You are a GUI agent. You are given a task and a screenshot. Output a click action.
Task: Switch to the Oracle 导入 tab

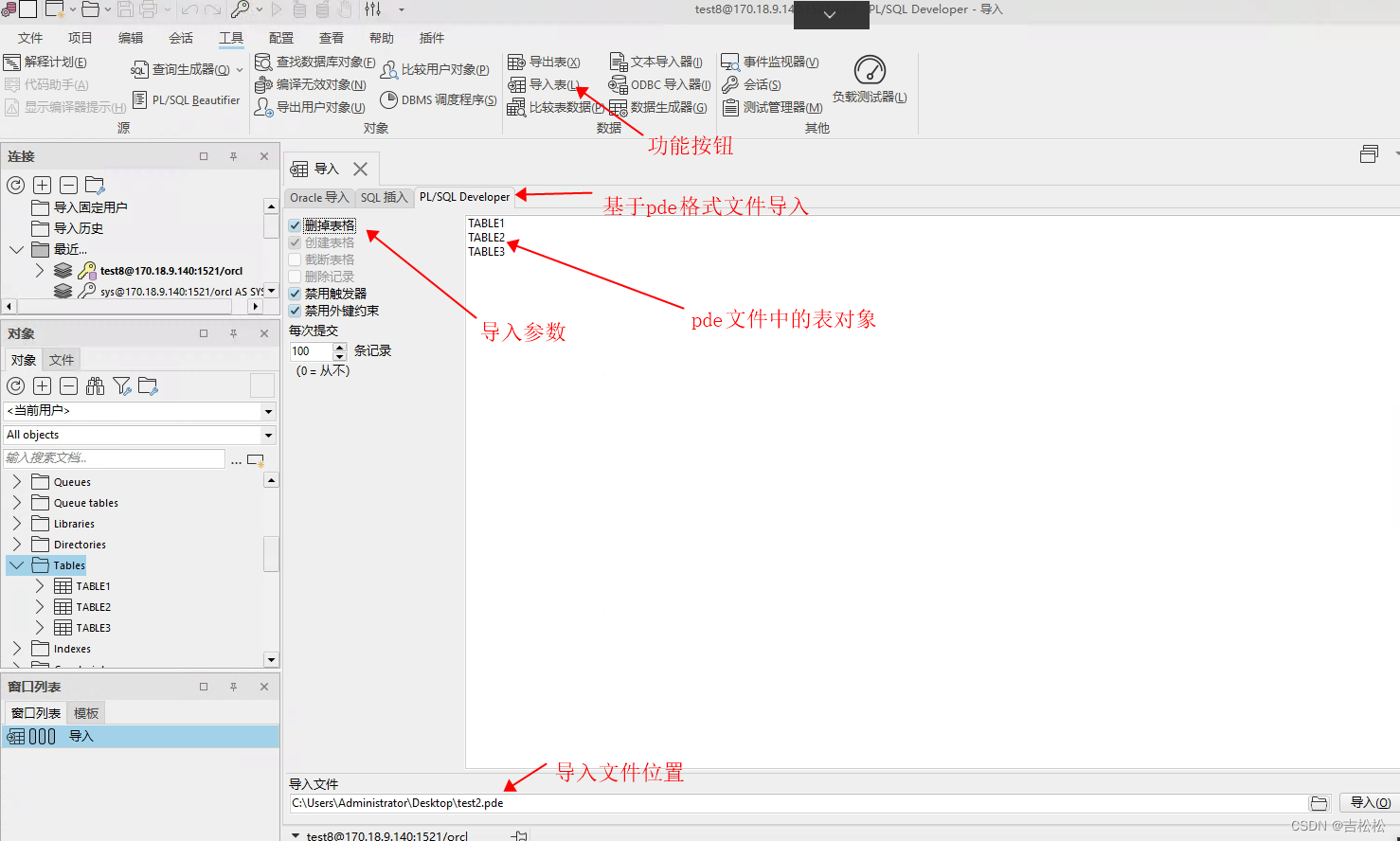(319, 197)
